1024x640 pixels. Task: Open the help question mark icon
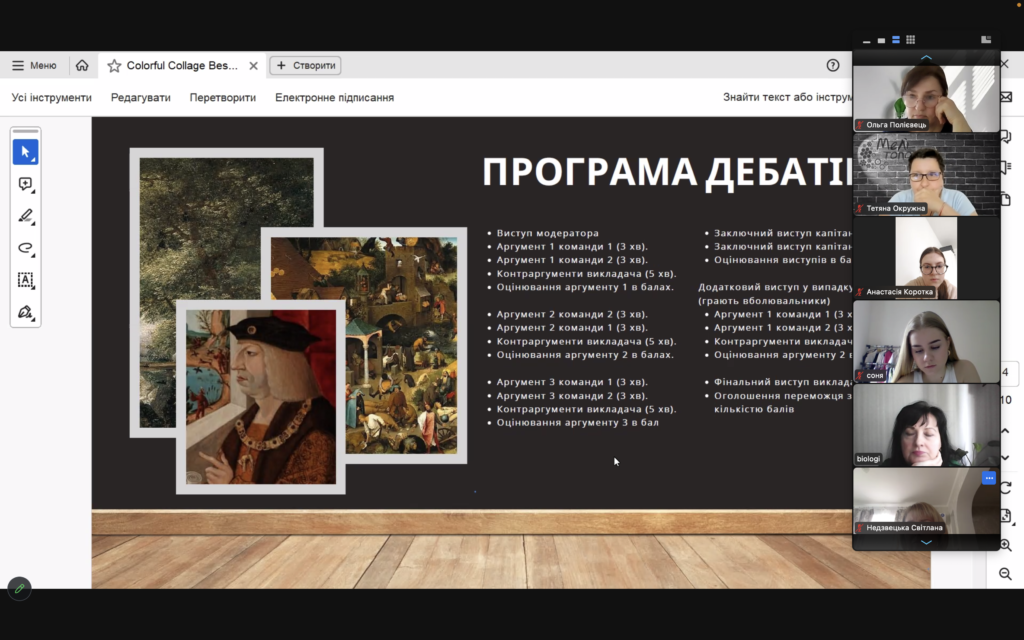click(x=833, y=65)
